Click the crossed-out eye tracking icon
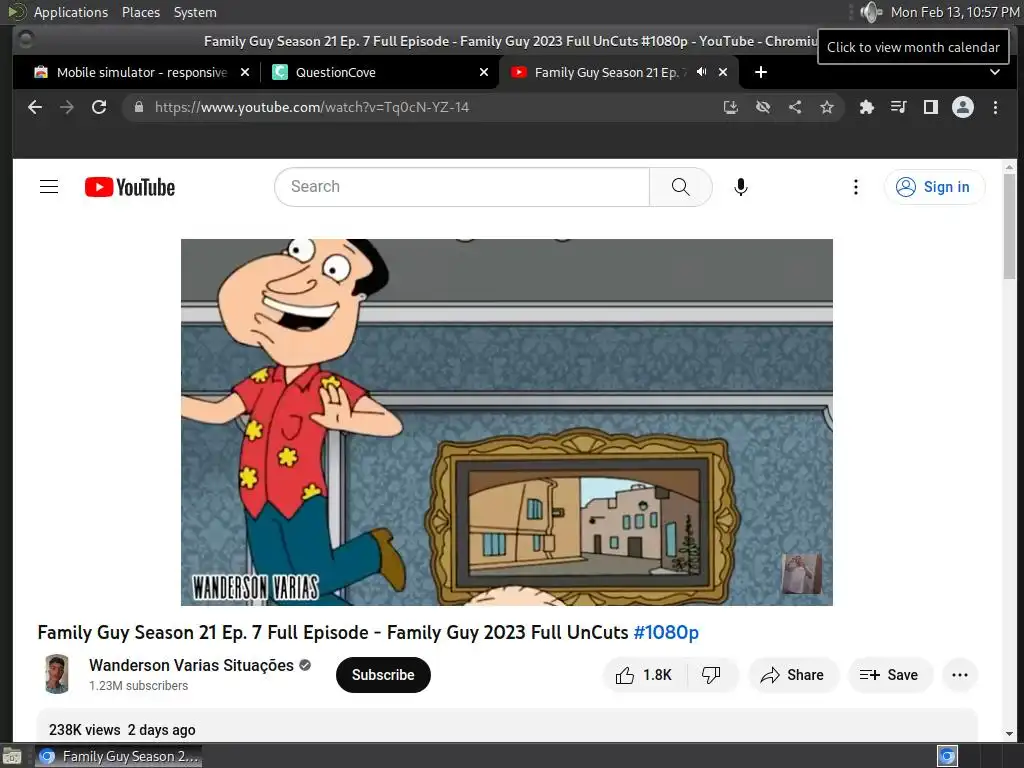1024x768 pixels. (763, 107)
